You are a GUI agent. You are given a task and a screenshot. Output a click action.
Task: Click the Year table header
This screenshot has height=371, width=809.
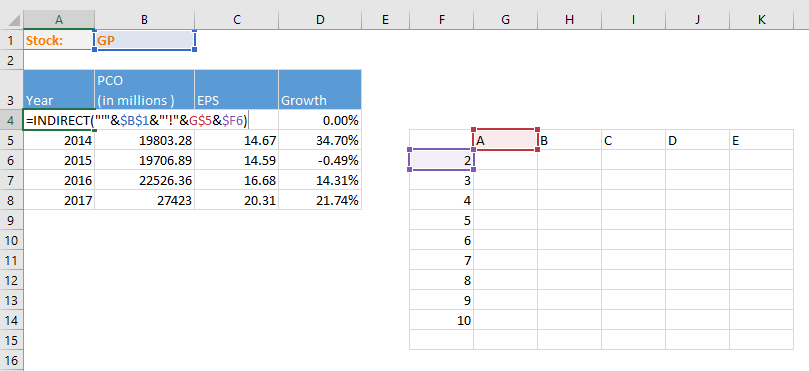[59, 89]
